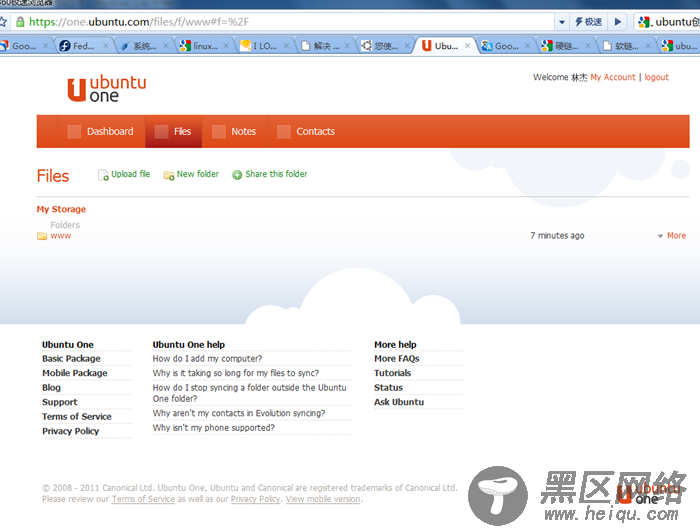This screenshot has height=531, width=700.
Task: Close the I LO... tab
Action: [x=286, y=46]
